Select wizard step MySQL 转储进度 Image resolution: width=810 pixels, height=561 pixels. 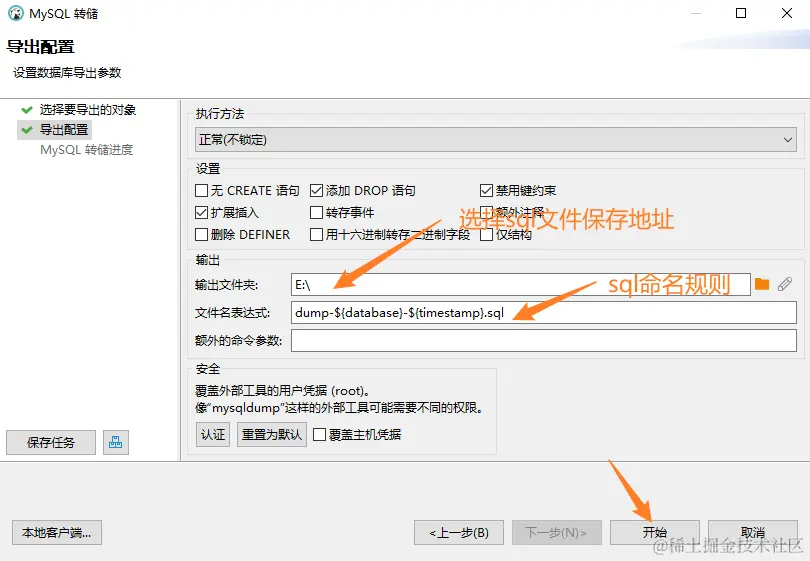pos(87,150)
